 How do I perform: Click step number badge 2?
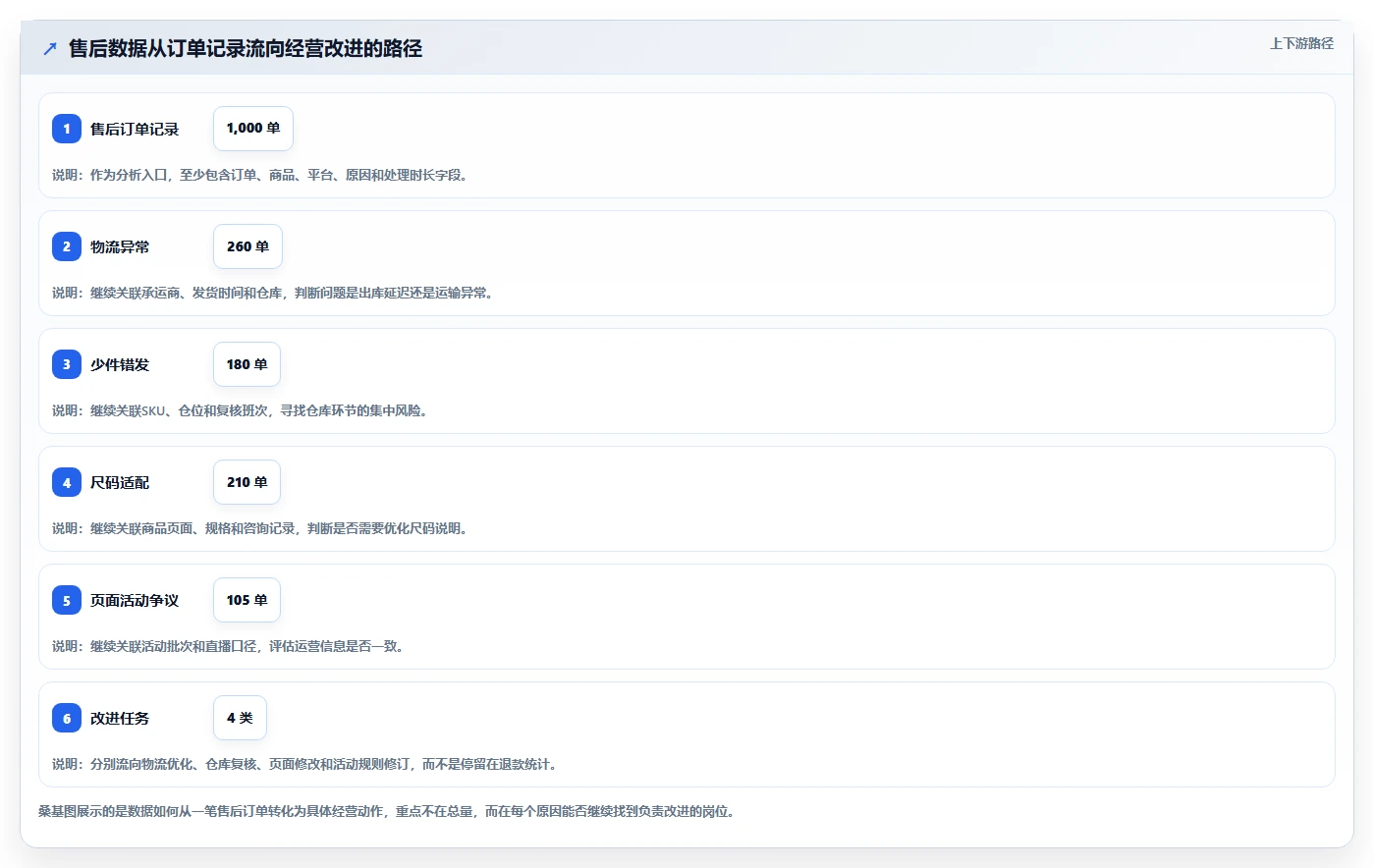point(67,246)
